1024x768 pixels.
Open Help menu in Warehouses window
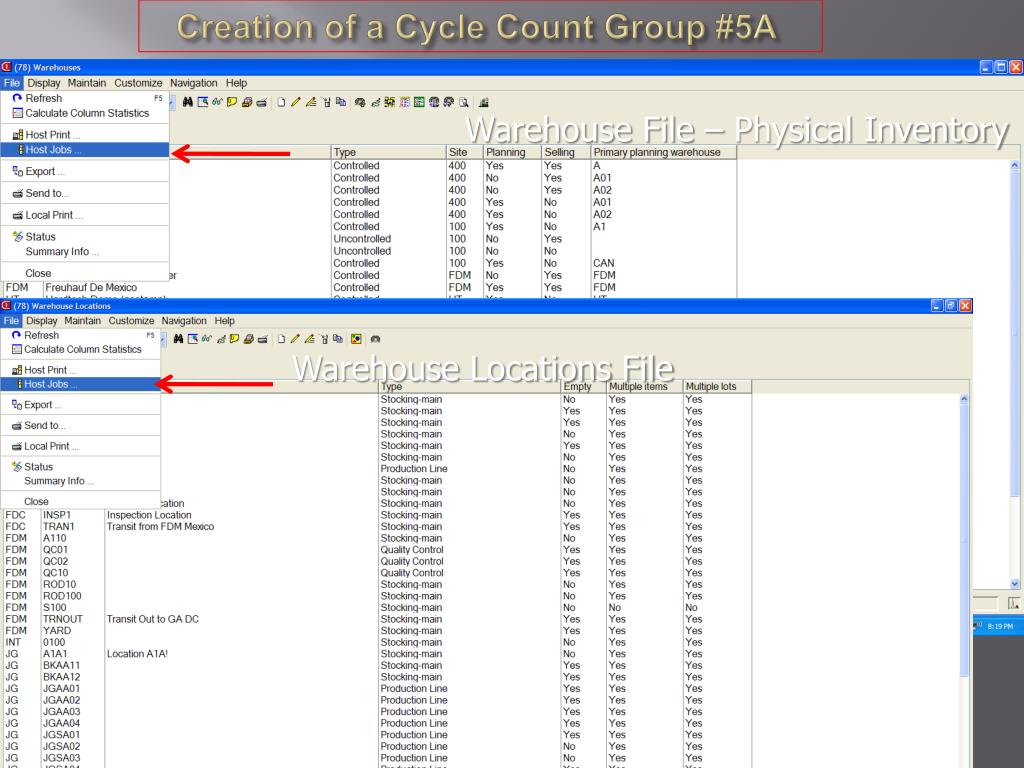pyautogui.click(x=236, y=83)
